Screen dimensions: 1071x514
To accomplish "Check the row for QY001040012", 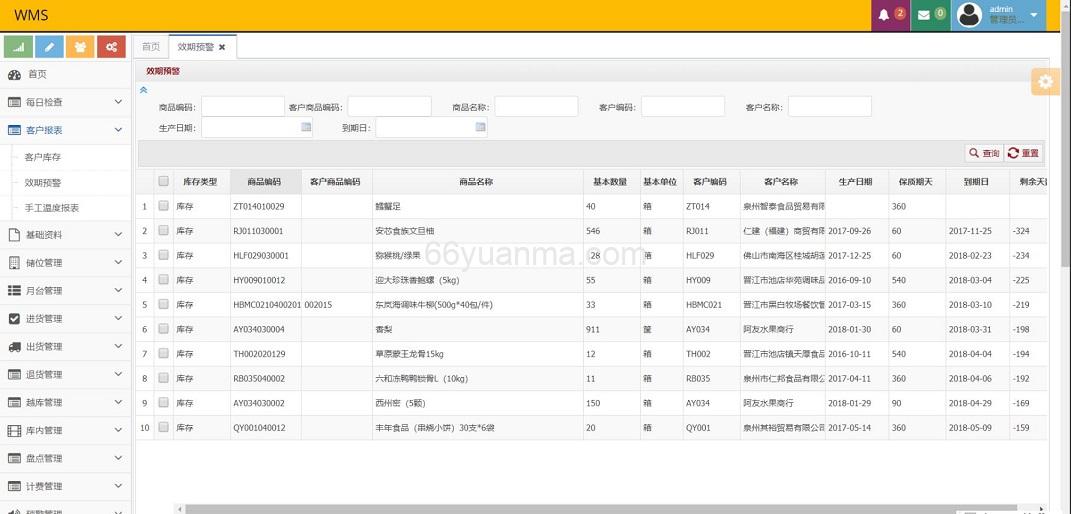I will click(x=163, y=427).
